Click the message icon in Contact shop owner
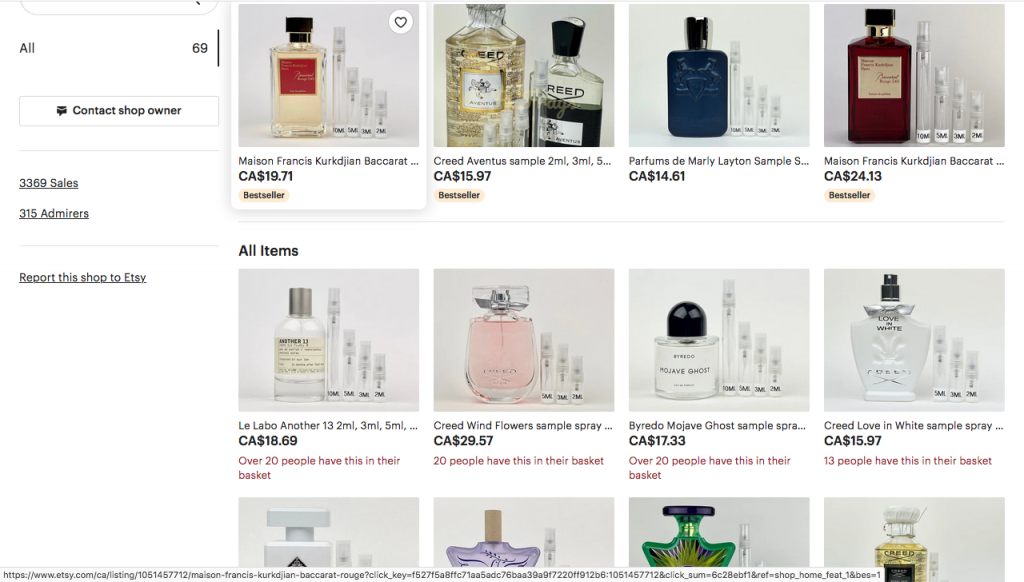Screen dimensions: 1024x582 (61, 111)
